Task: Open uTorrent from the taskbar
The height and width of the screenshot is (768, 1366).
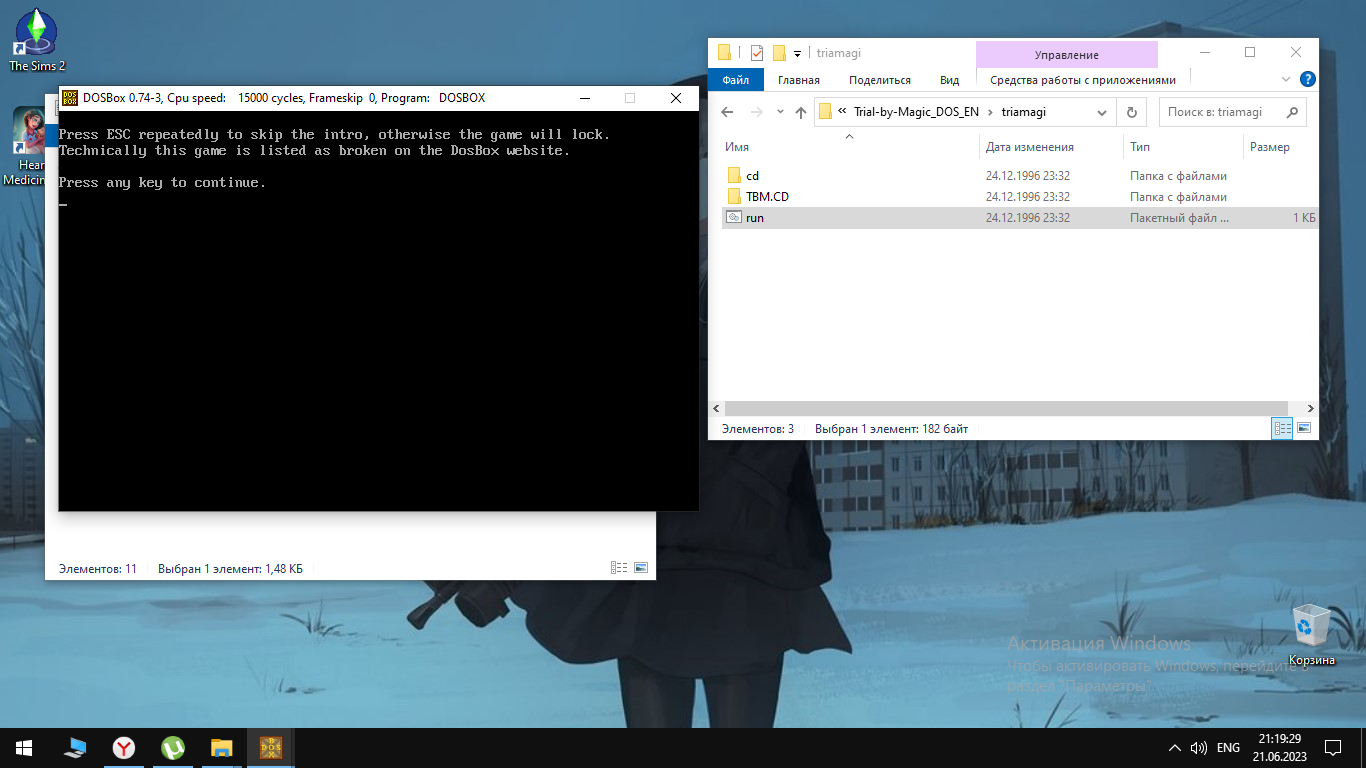Action: pyautogui.click(x=173, y=747)
